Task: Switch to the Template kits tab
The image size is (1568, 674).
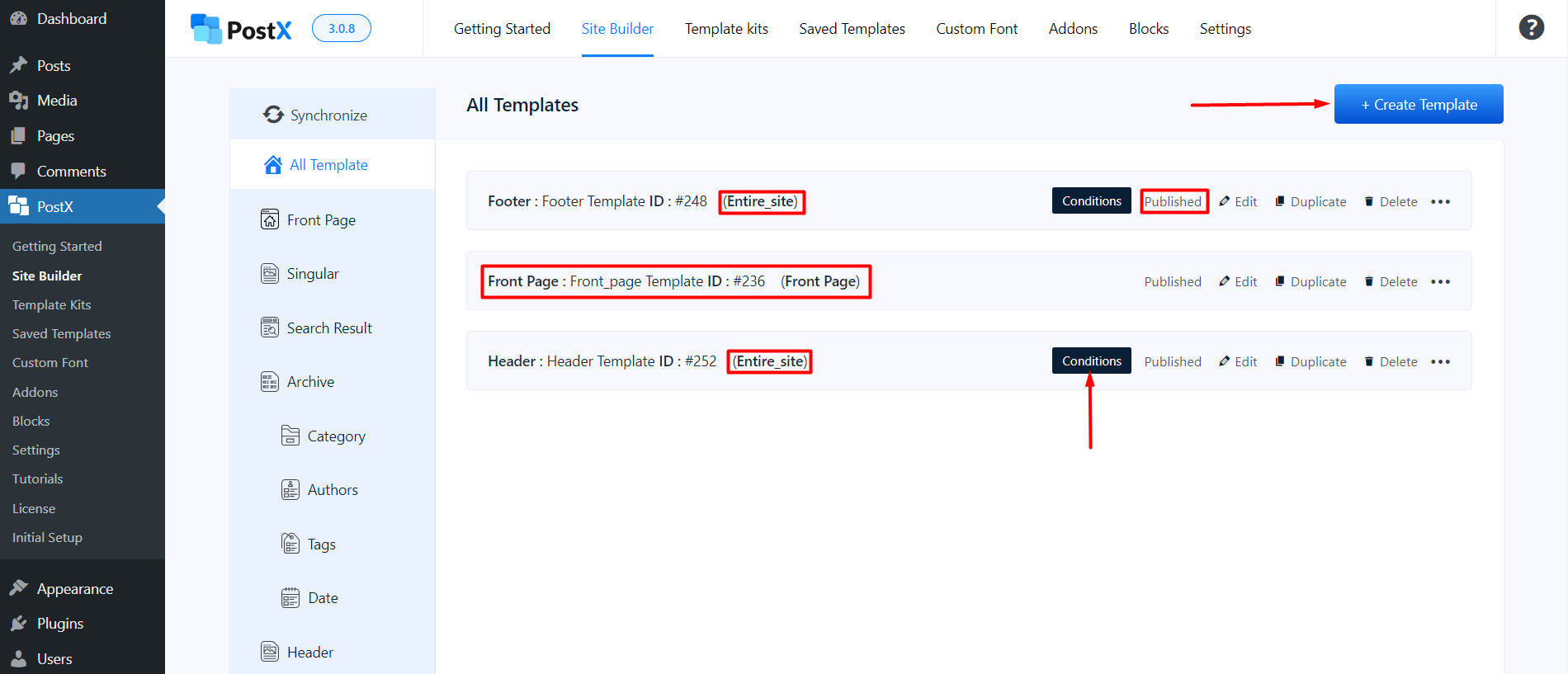Action: 726,29
